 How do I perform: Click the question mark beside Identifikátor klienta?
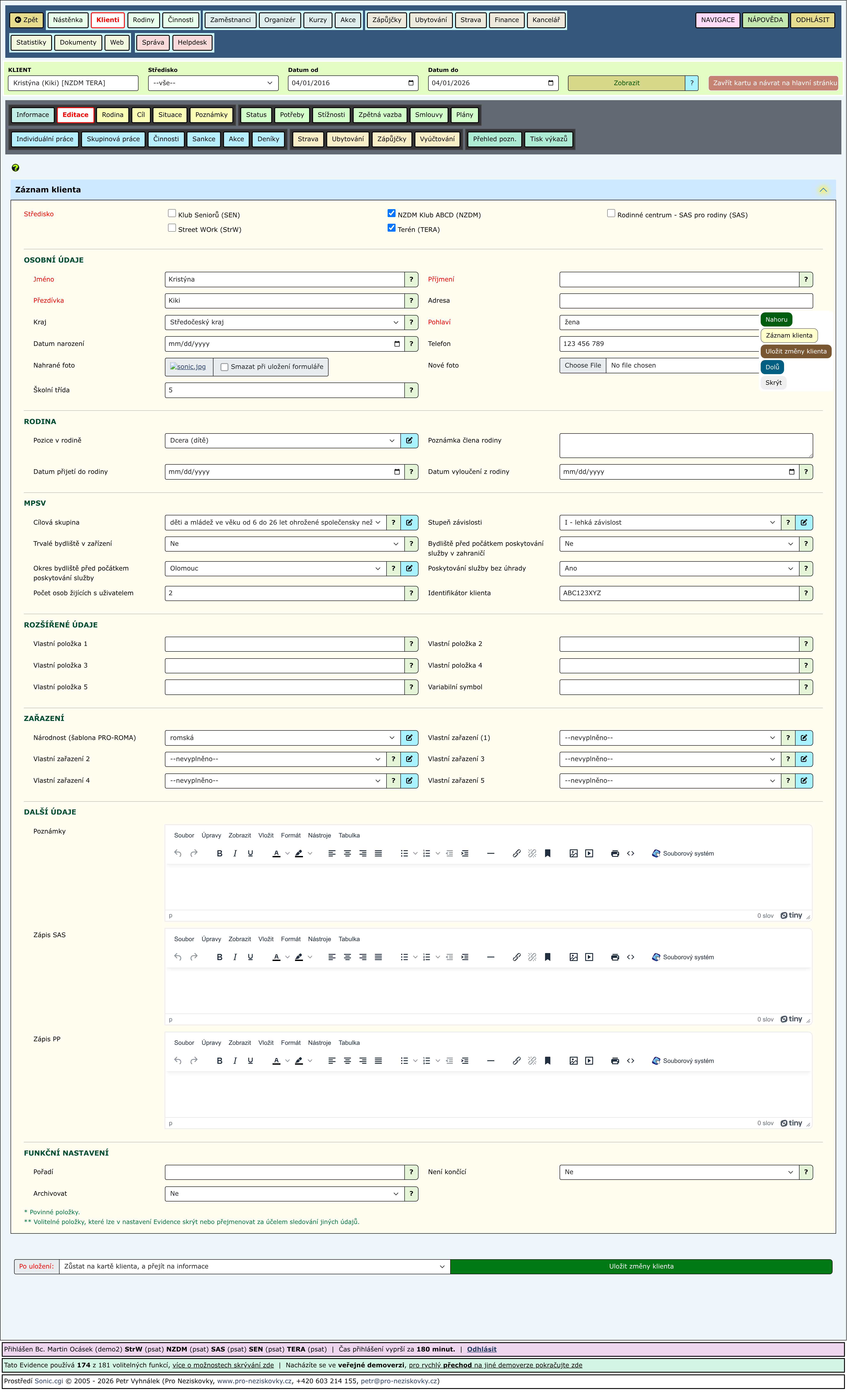click(x=806, y=593)
